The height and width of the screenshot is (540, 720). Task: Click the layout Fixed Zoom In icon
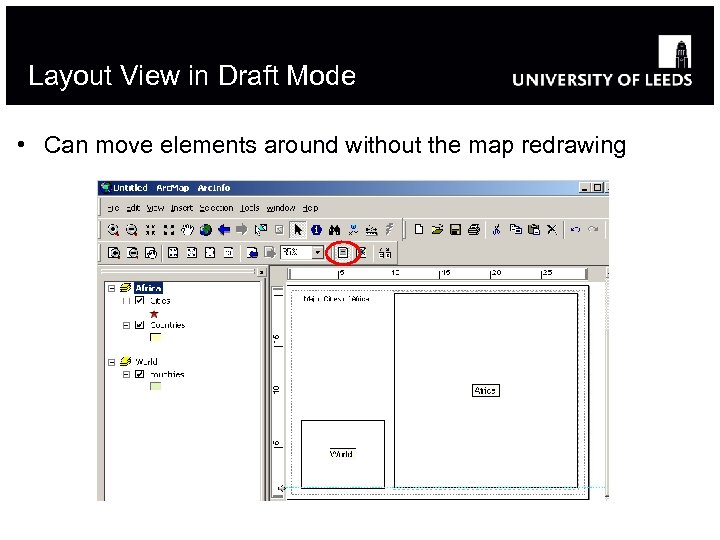coord(173,253)
